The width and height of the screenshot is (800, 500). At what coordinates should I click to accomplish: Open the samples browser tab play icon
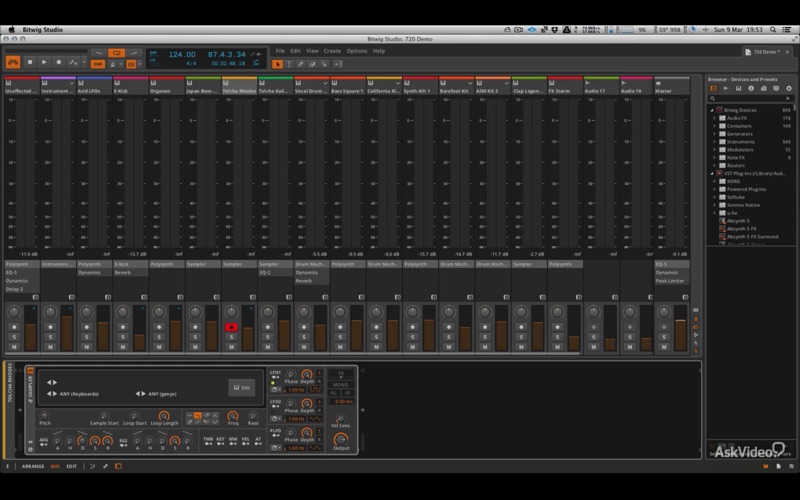(x=726, y=88)
